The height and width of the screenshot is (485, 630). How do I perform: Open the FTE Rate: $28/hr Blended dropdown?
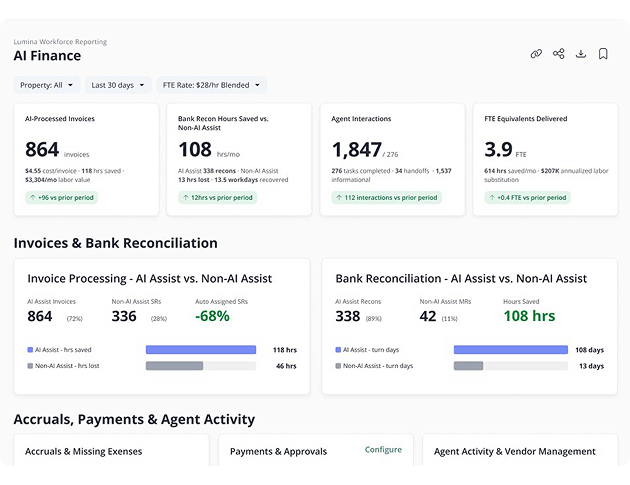211,85
